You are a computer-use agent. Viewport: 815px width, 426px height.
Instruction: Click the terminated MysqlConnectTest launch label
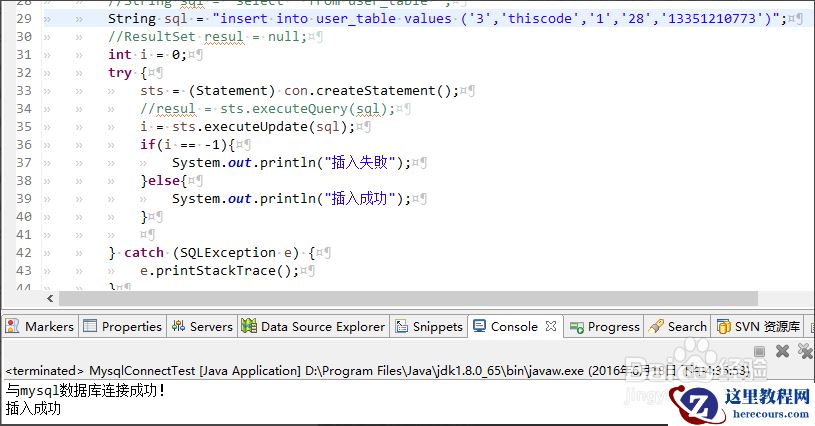(377, 371)
